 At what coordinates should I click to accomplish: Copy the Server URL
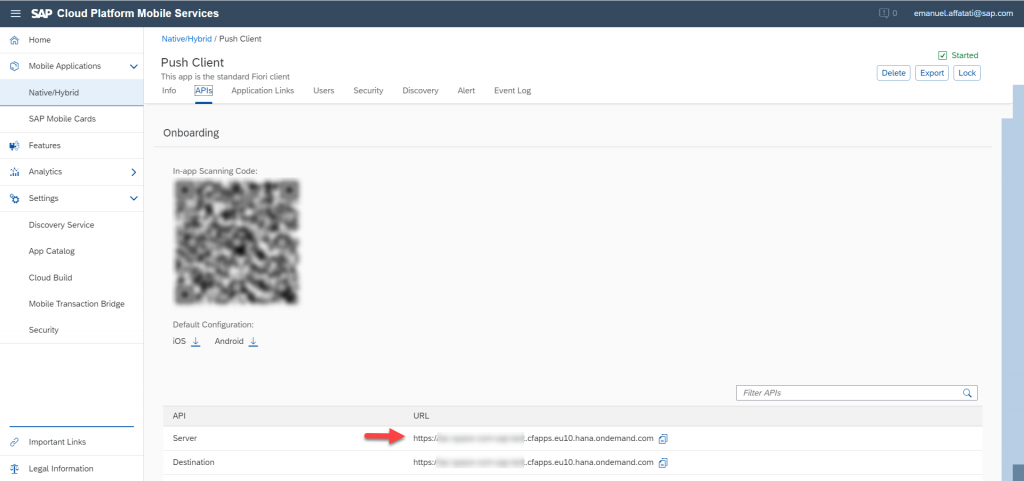(x=664, y=439)
